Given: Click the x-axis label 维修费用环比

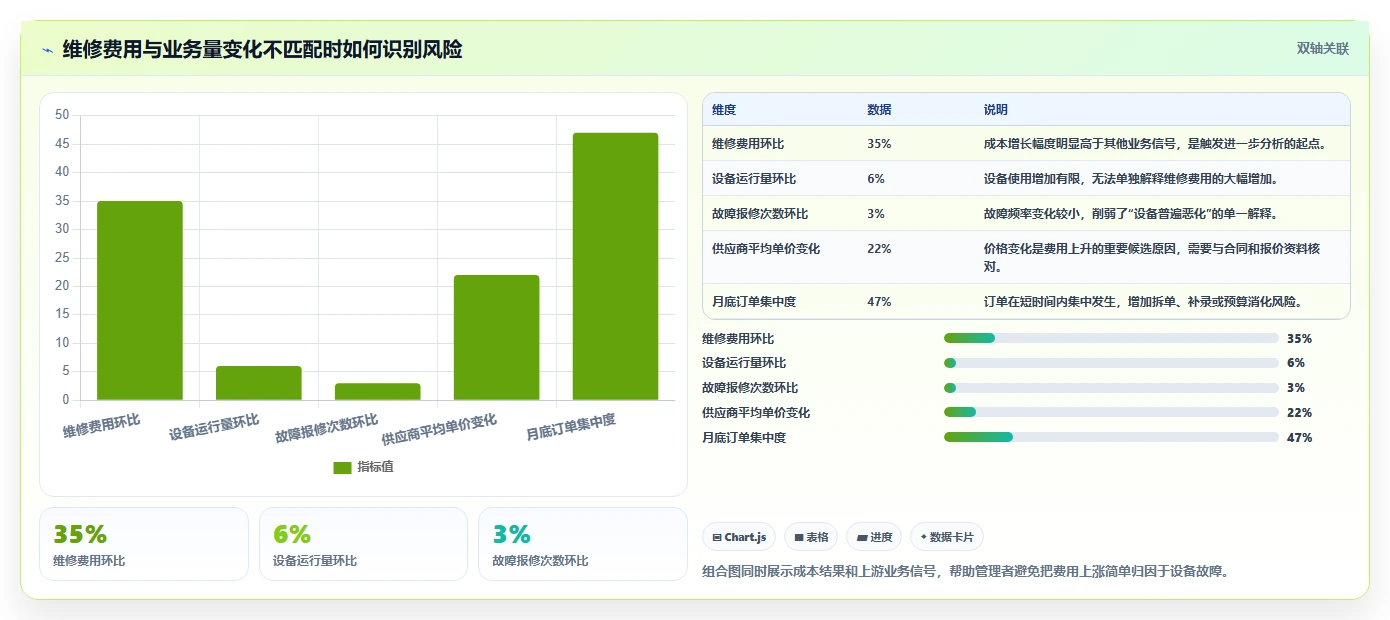Looking at the screenshot, I should pyautogui.click(x=101, y=425).
